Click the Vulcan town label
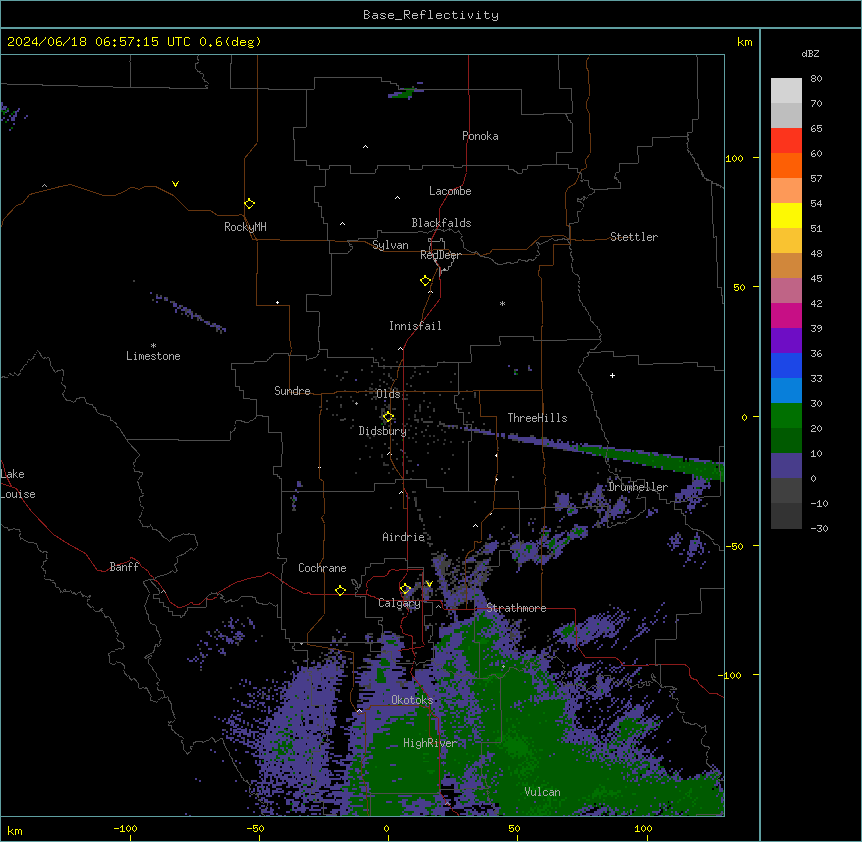 (542, 792)
